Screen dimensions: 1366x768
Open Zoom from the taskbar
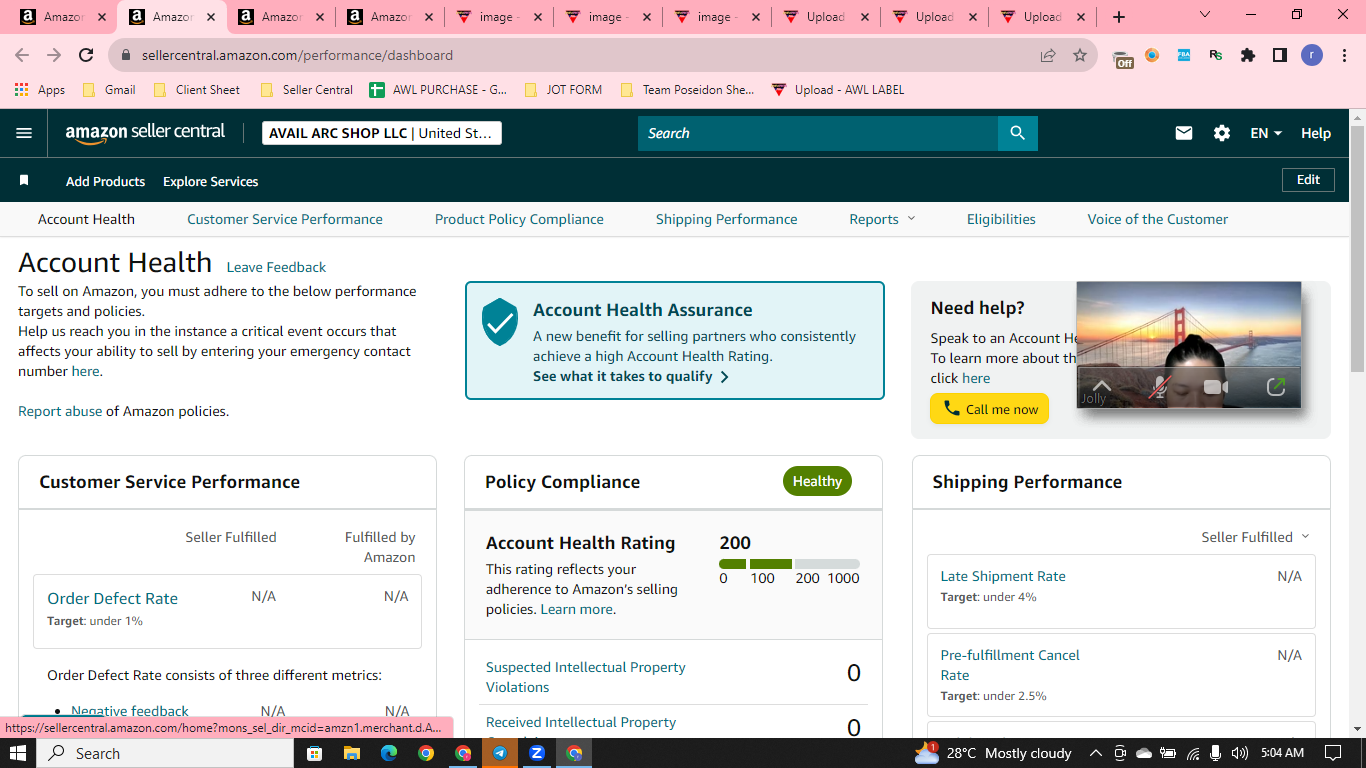coord(537,753)
